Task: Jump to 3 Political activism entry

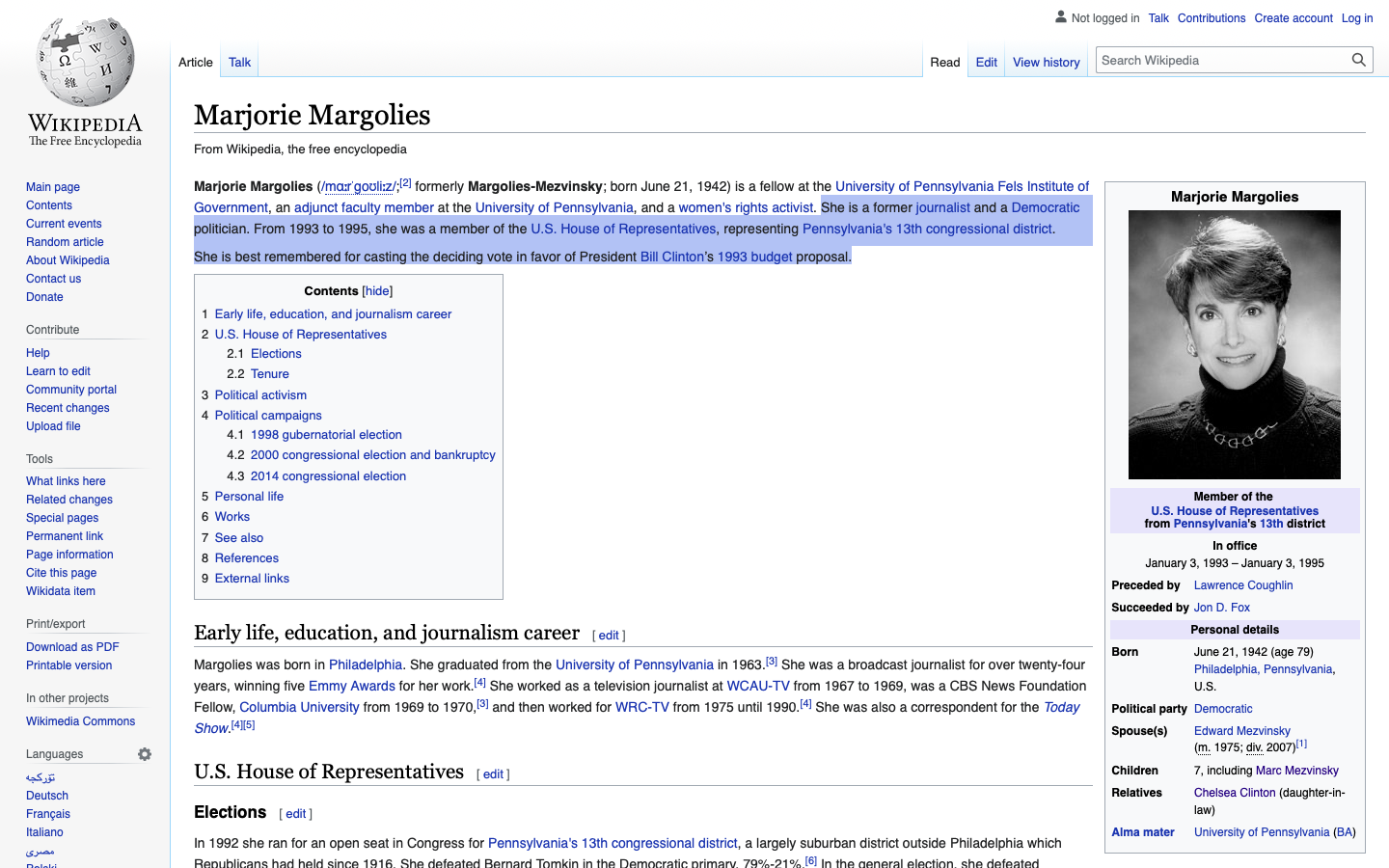Action: 254,395
